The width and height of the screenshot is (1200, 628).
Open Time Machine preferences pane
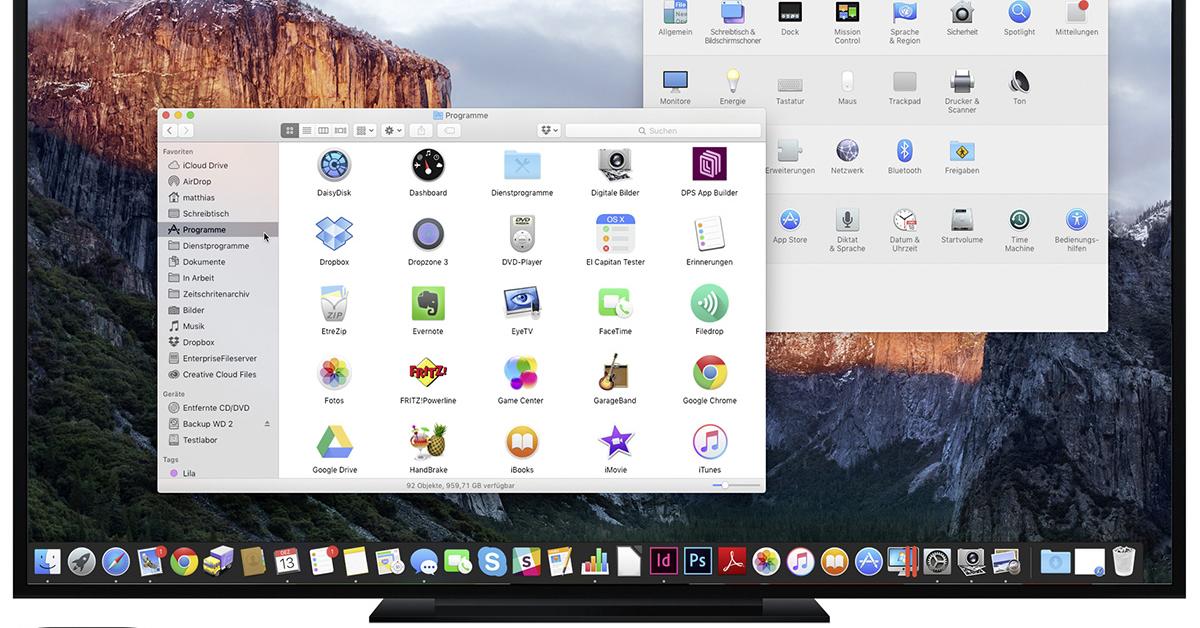click(1019, 220)
